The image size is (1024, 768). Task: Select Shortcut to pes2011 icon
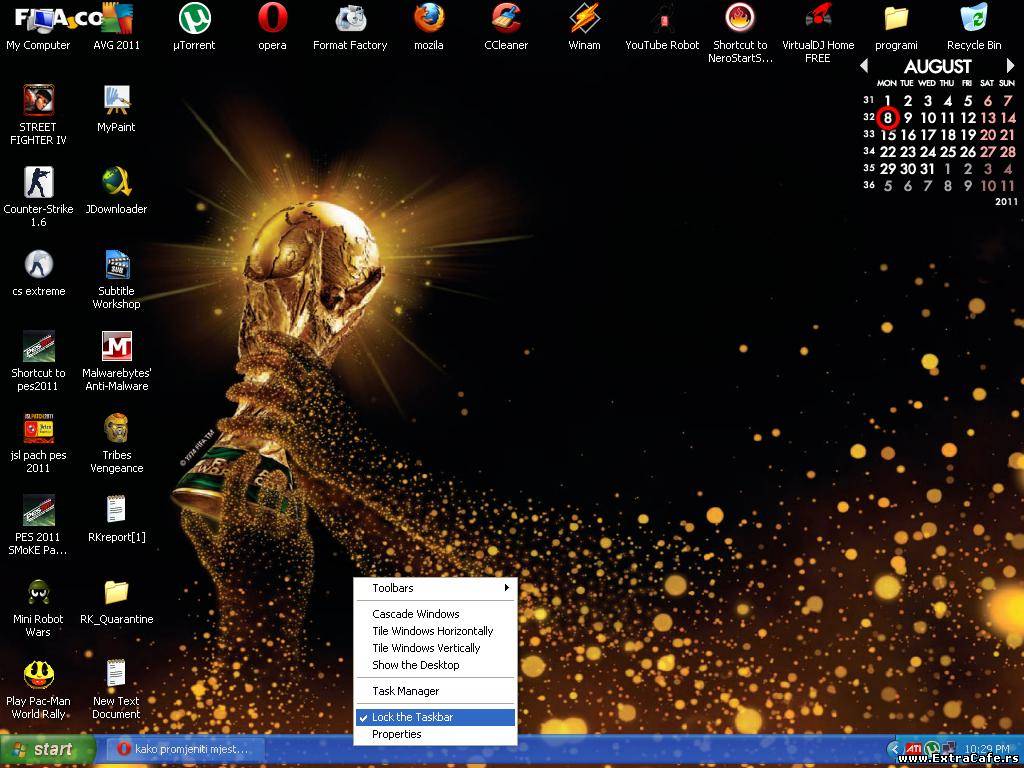point(38,361)
